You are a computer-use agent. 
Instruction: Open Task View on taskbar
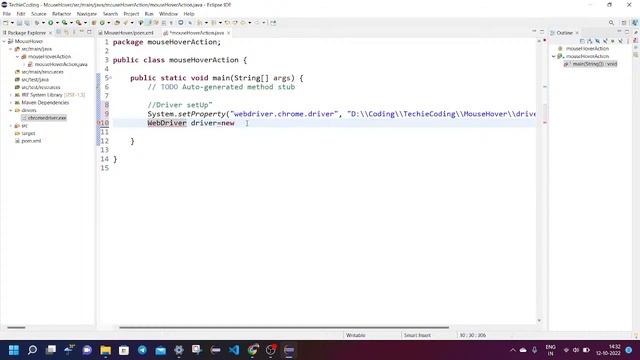pyautogui.click(x=51, y=350)
